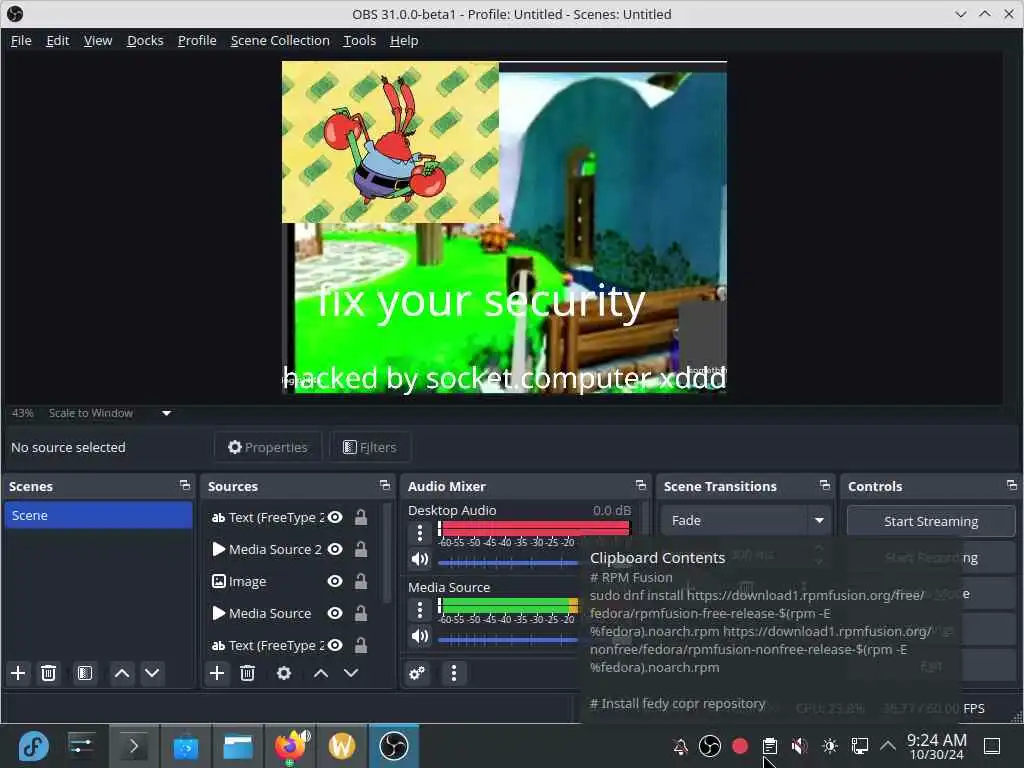Hide the Image source via eye icon
Viewport: 1024px width, 768px height.
click(335, 581)
